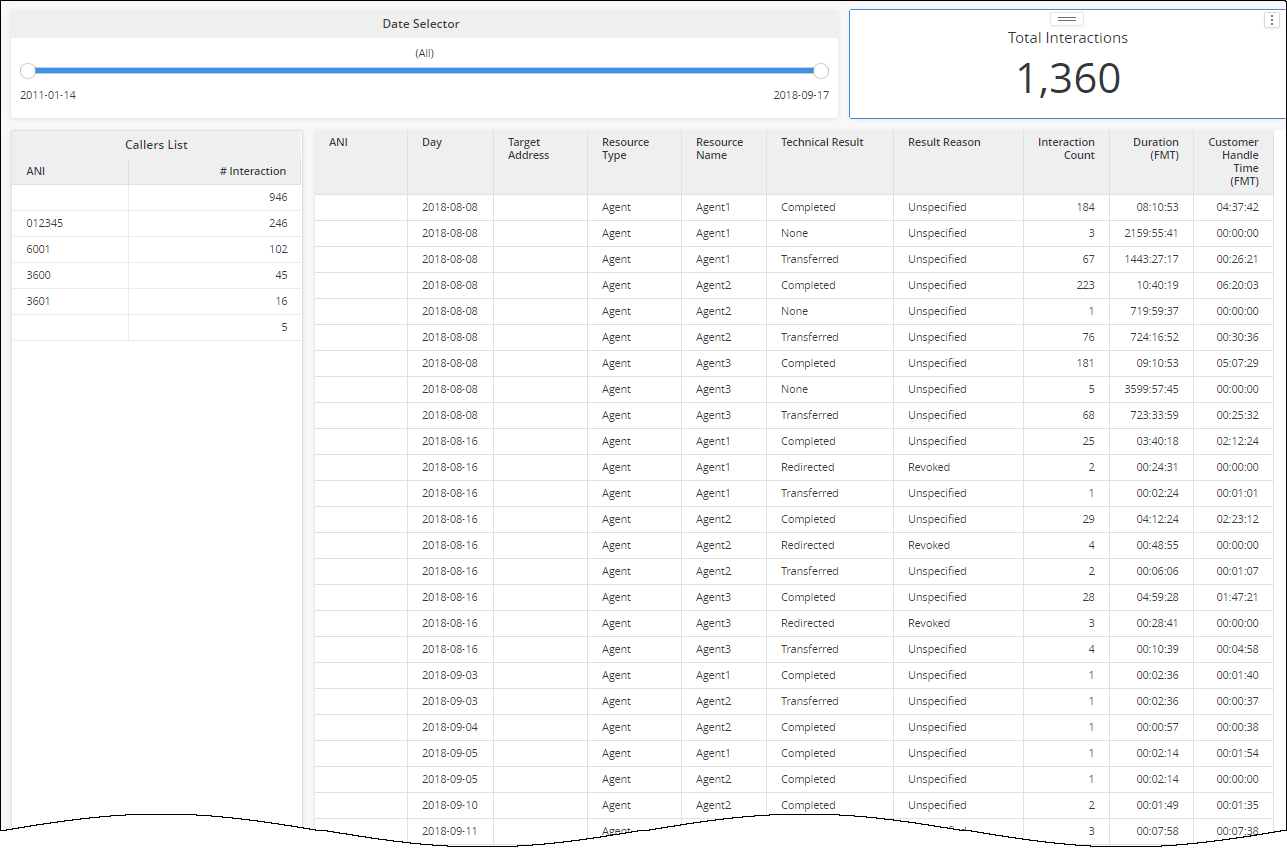Select caller 6001 in Callers List
1287x848 pixels.
(x=38, y=249)
